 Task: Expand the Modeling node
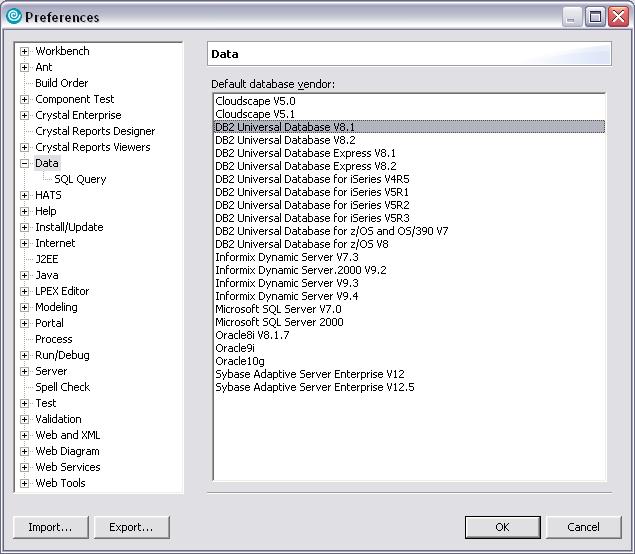coord(24,307)
